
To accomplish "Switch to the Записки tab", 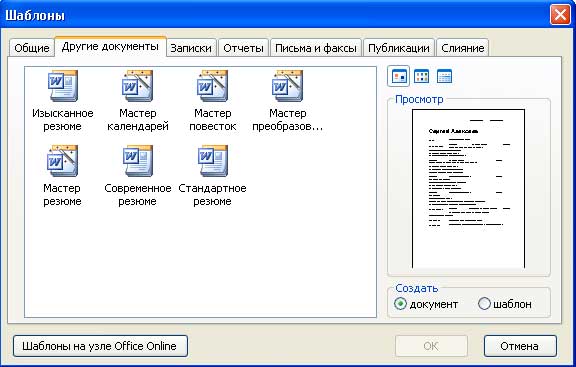I will coord(191,48).
